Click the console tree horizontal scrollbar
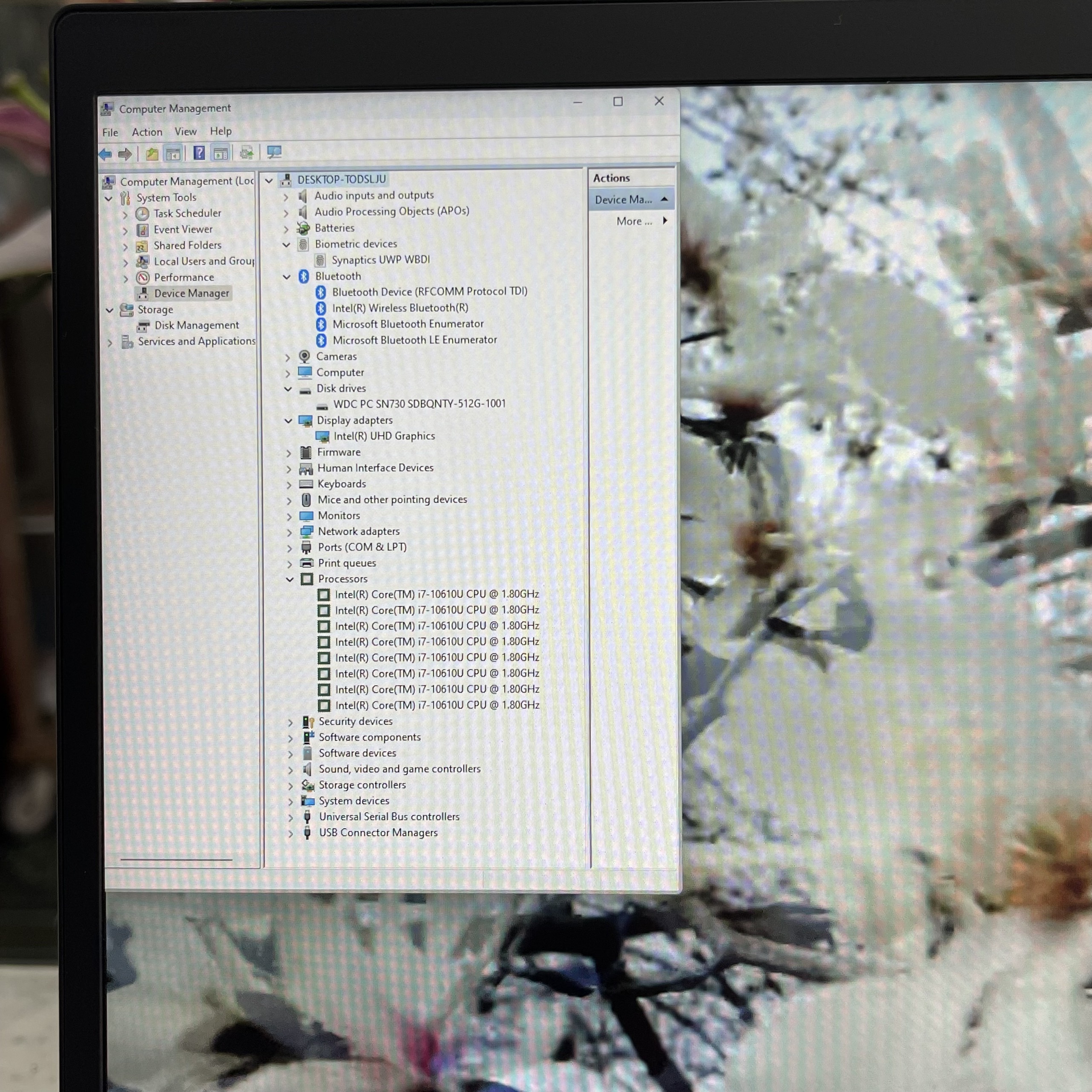The image size is (1092, 1092). [176, 860]
